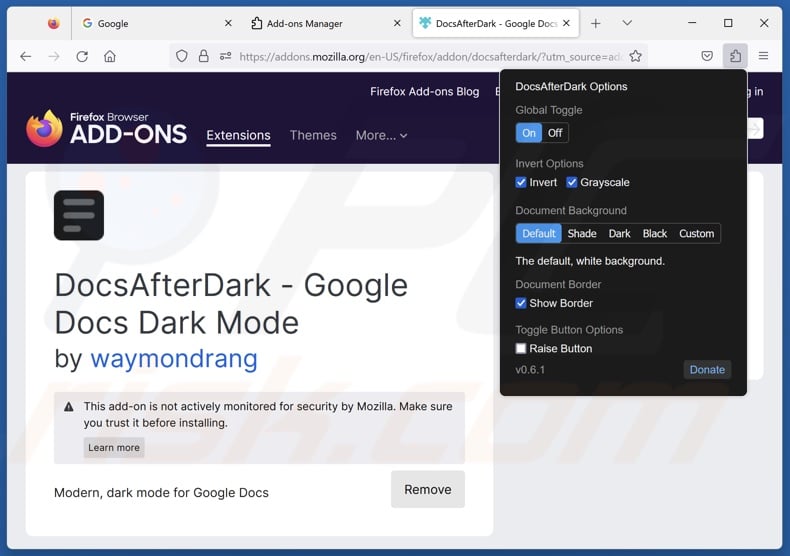Select Shade document background
Screen dimensions: 790x556
(582, 234)
